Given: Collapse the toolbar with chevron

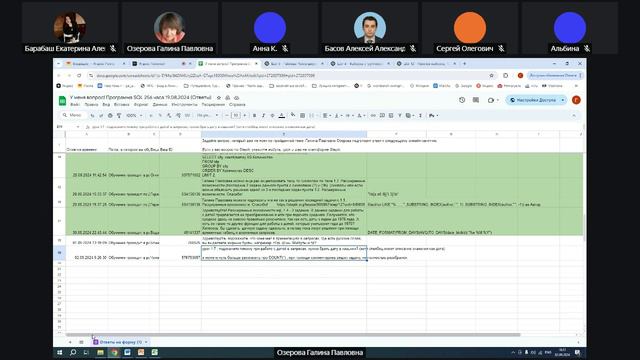Looking at the screenshot, I should pos(574,116).
